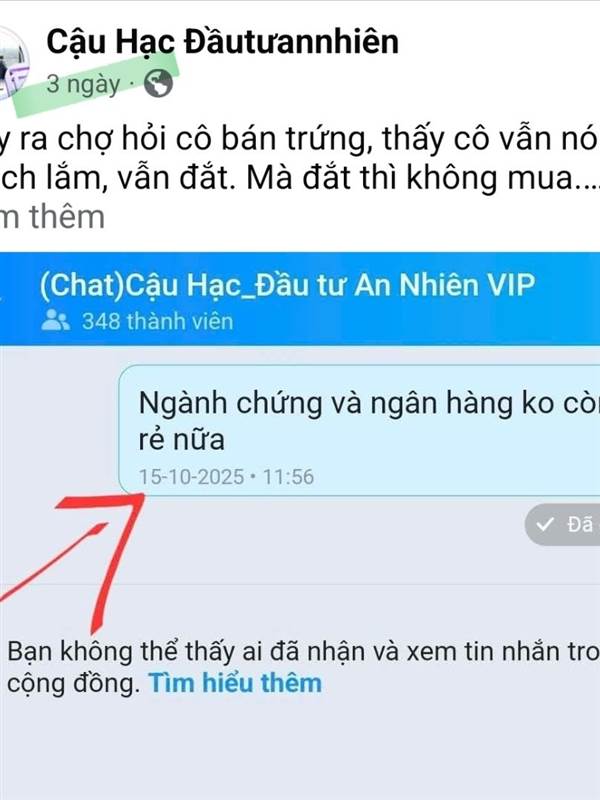
Task: Tap the back arrow in chat header
Action: point(2,298)
